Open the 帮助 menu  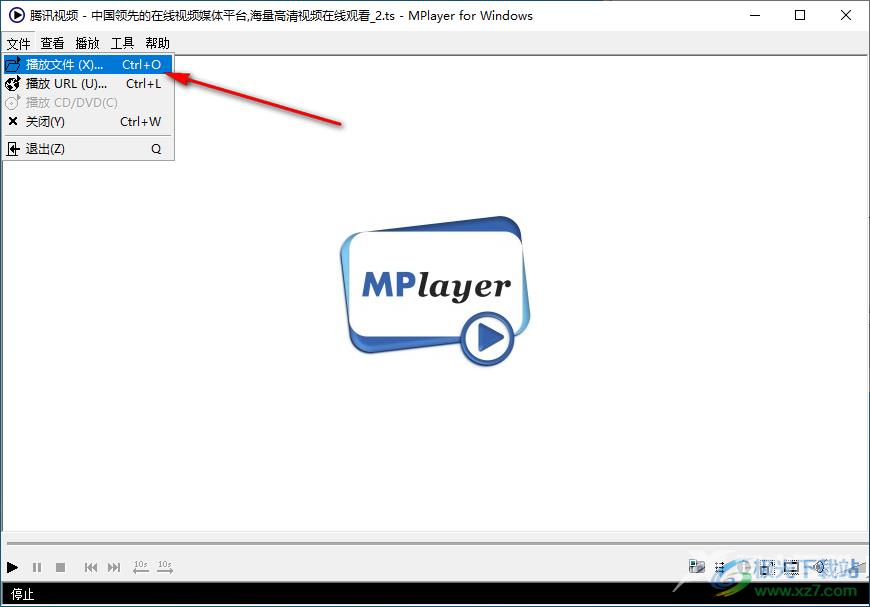(158, 43)
